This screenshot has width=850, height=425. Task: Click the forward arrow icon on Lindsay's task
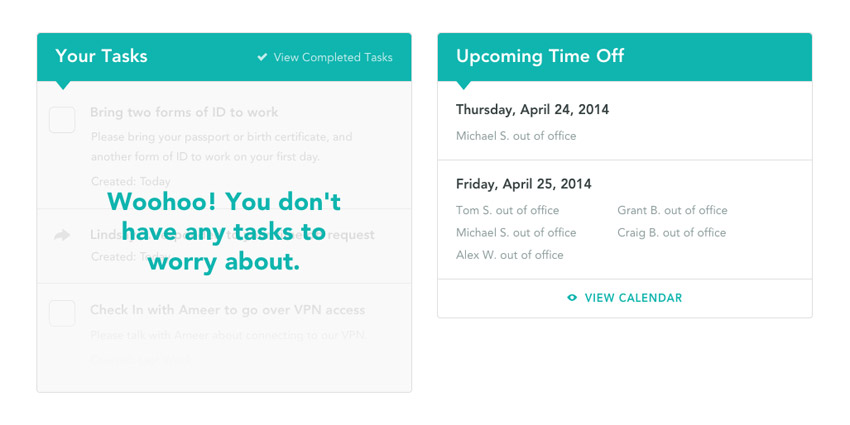click(x=62, y=235)
